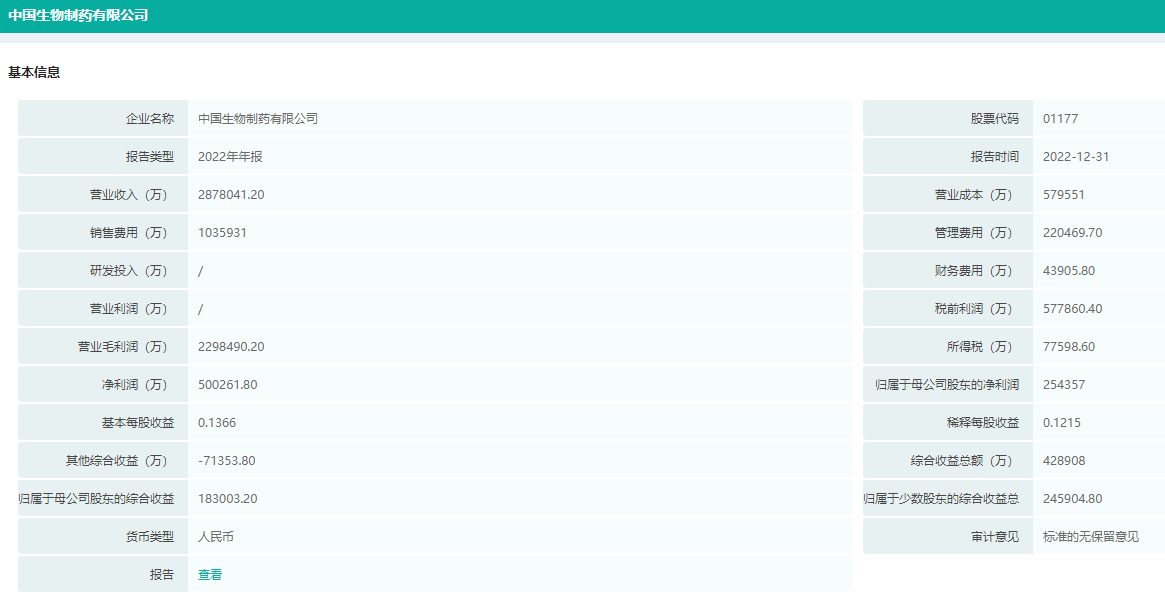Select parent net profit value 254357
The width and height of the screenshot is (1165, 605).
click(x=1064, y=384)
